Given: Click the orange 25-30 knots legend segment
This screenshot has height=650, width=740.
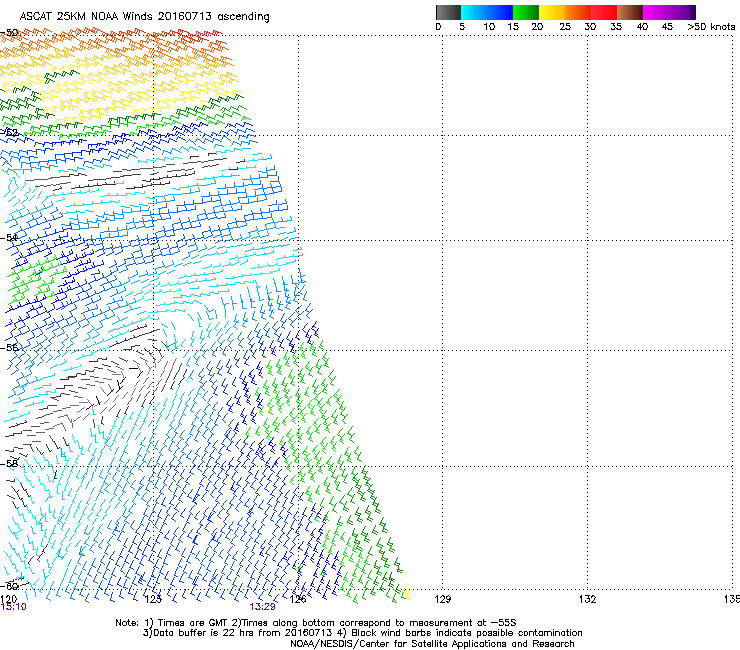Looking at the screenshot, I should (x=578, y=12).
